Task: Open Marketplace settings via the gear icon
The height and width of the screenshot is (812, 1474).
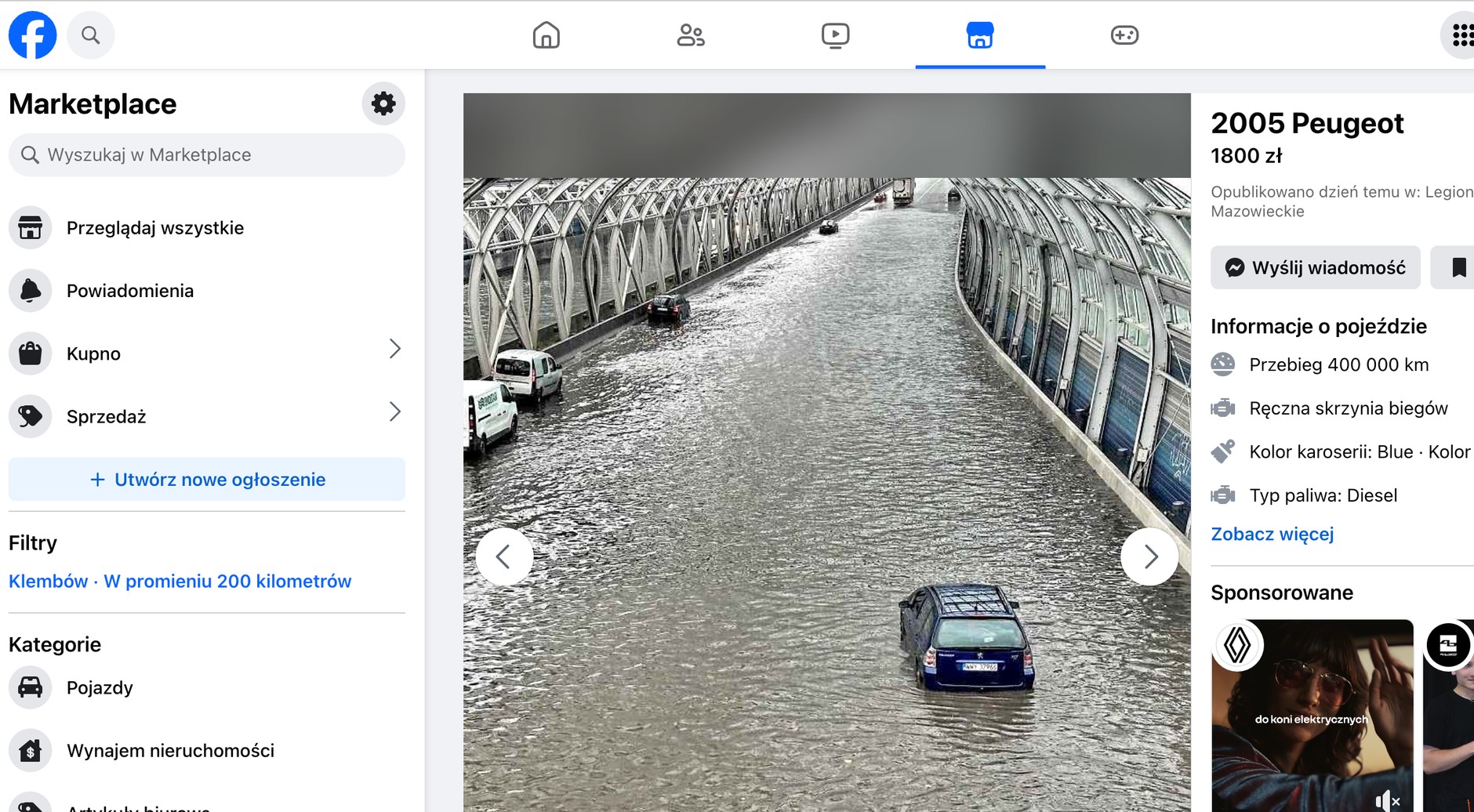Action: coord(383,103)
